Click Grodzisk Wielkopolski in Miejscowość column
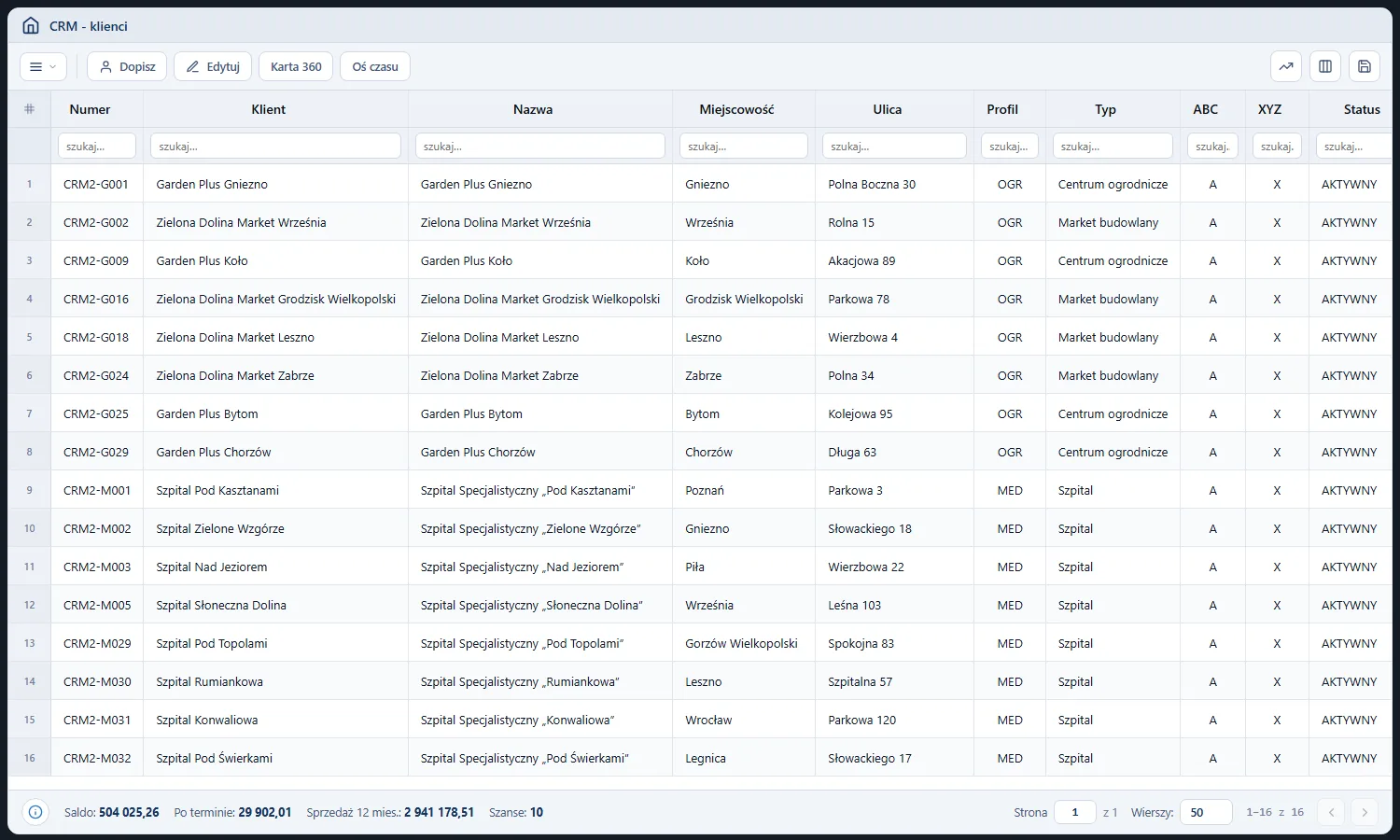 pyautogui.click(x=744, y=299)
